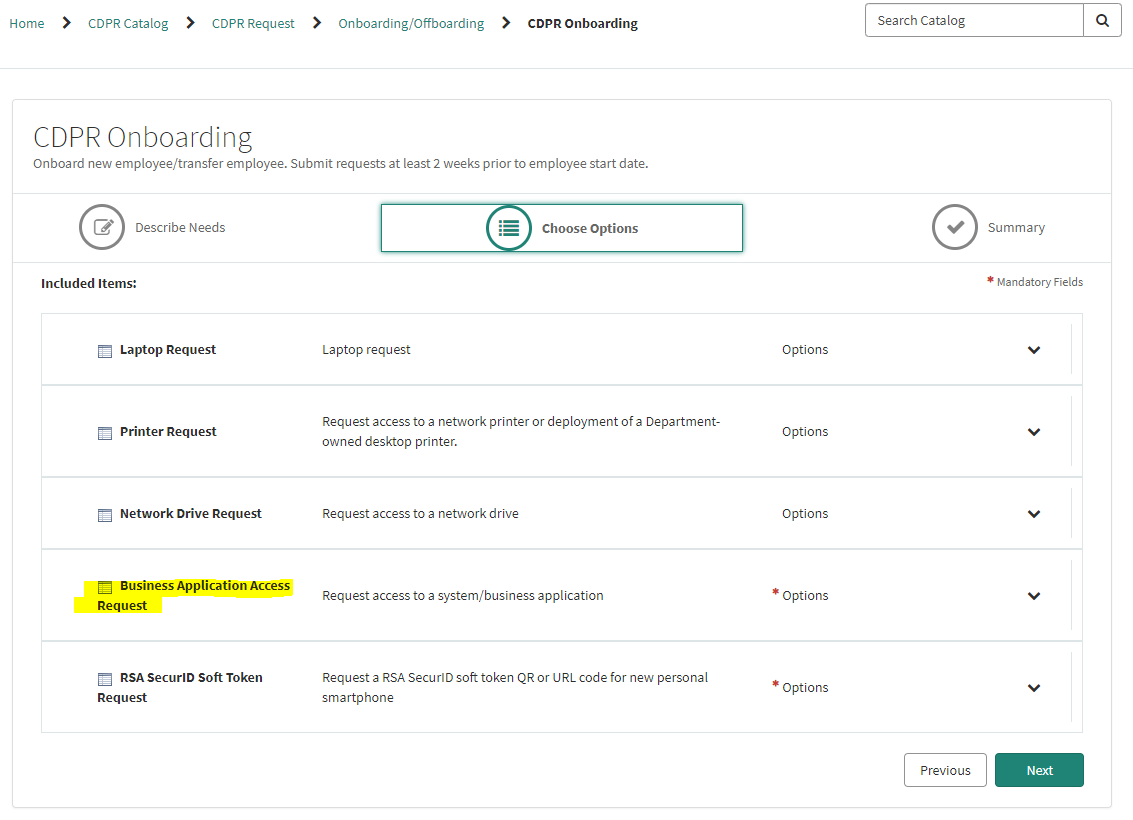Expand Business Application Access Request chevron
This screenshot has height=820, width=1133.
point(1034,596)
